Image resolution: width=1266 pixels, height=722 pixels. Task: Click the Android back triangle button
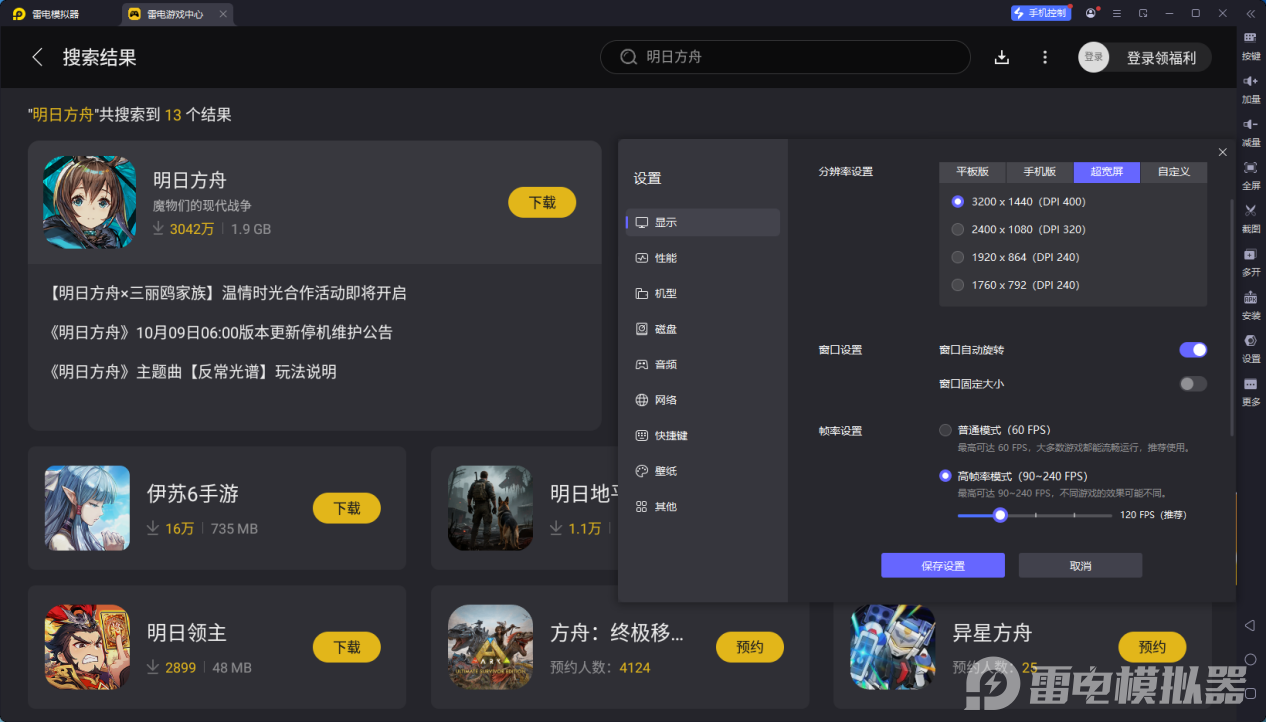[x=1250, y=626]
